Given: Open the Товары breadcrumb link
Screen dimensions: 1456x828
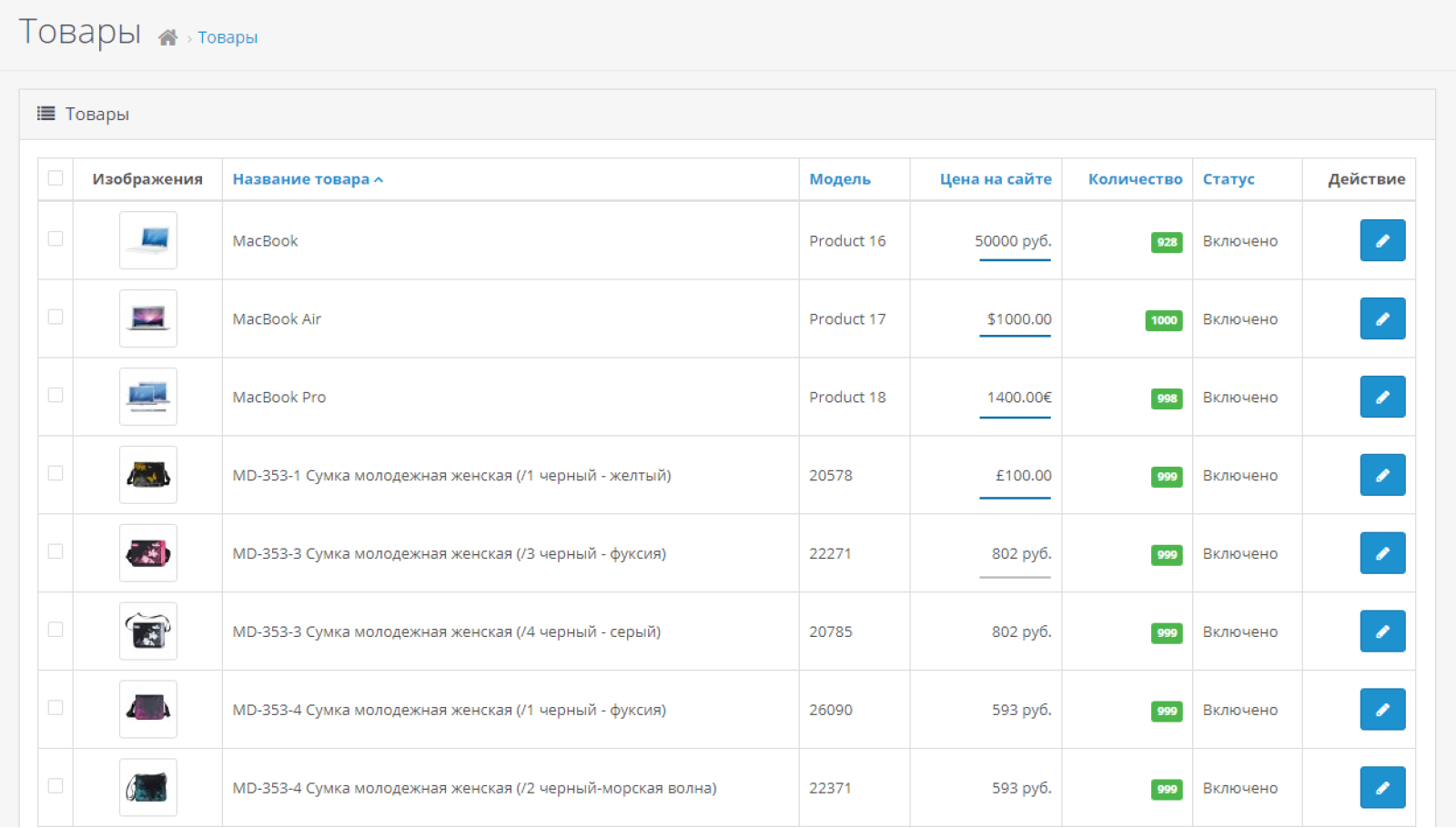Looking at the screenshot, I should 227,37.
